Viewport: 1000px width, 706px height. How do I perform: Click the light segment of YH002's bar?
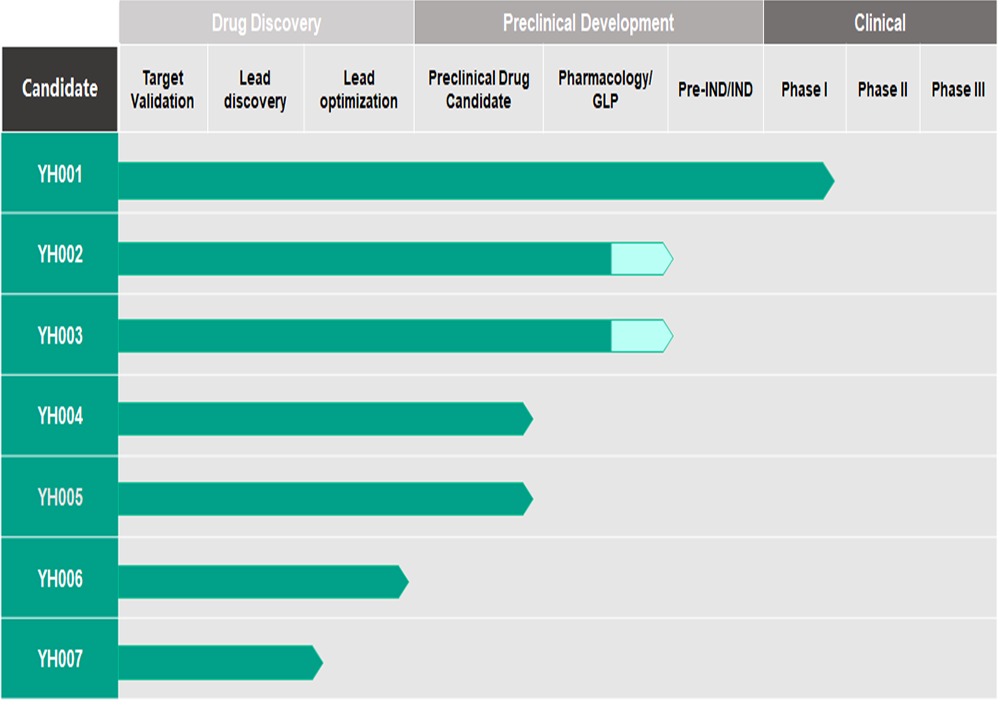click(638, 258)
